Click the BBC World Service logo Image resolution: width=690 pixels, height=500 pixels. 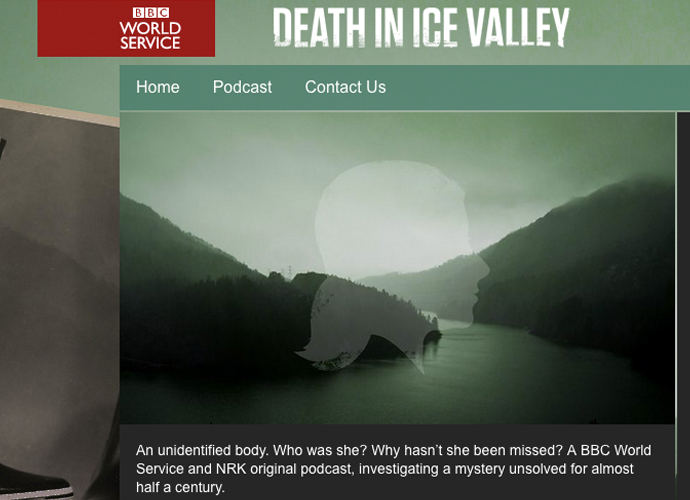[x=126, y=28]
